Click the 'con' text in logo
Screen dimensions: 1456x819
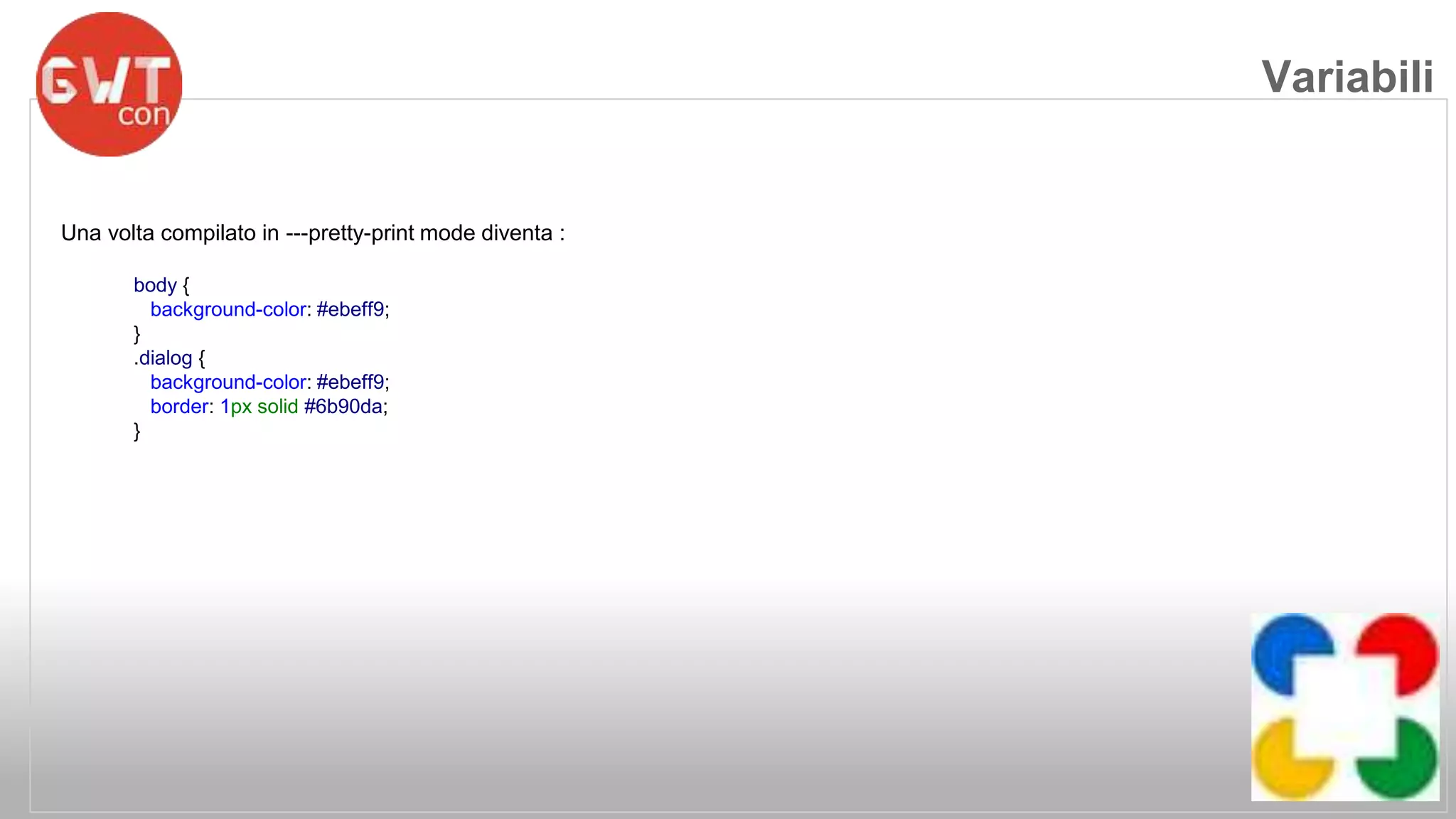[x=144, y=115]
